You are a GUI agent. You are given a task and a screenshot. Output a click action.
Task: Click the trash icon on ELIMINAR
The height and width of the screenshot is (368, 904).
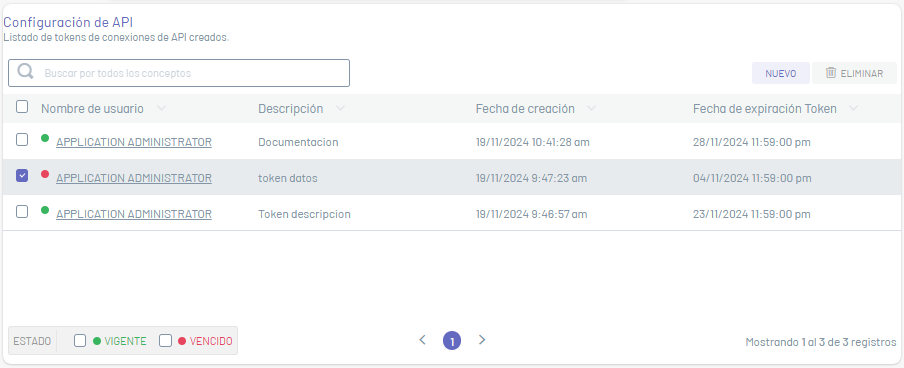[x=831, y=73]
